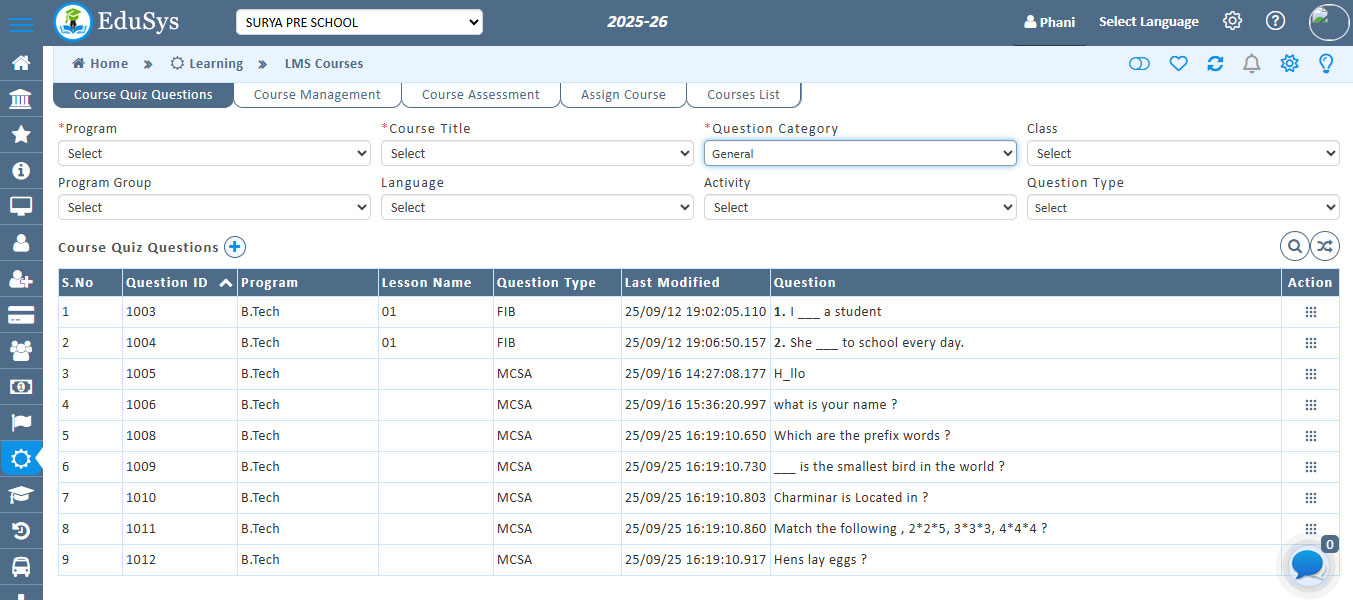Switch to the Assign Course tab
Viewport: 1353px width, 600px height.
(x=623, y=95)
